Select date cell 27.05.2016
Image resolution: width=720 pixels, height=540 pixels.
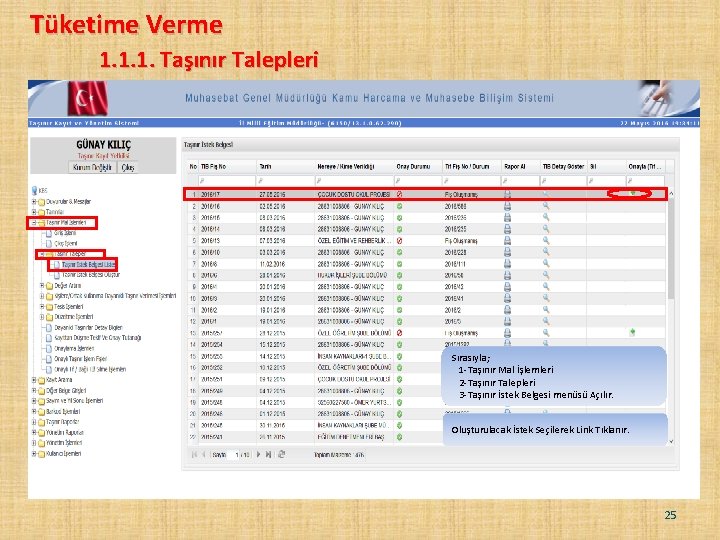tap(272, 194)
